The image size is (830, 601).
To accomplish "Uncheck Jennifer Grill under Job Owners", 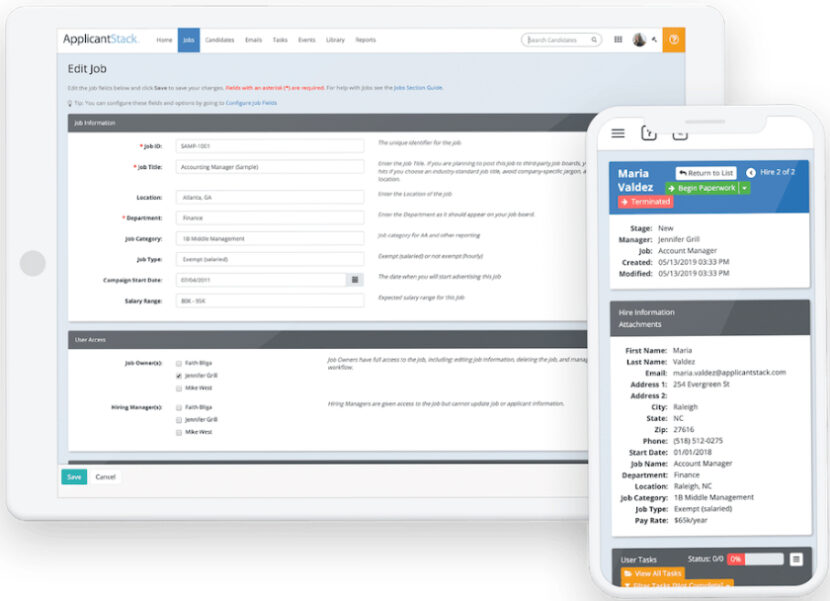I will coord(178,375).
